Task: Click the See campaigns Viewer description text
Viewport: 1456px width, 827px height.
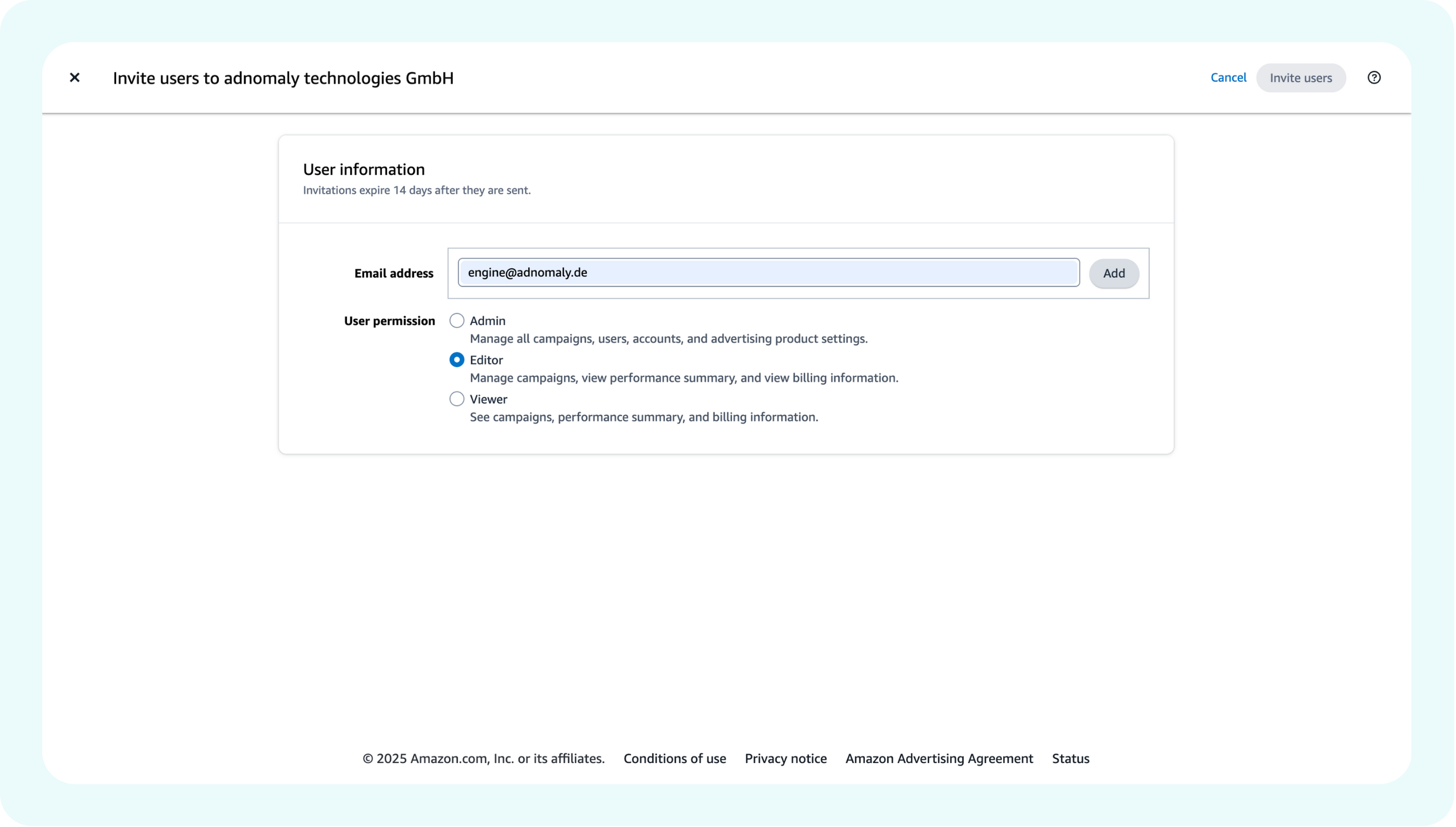Action: pyautogui.click(x=644, y=417)
